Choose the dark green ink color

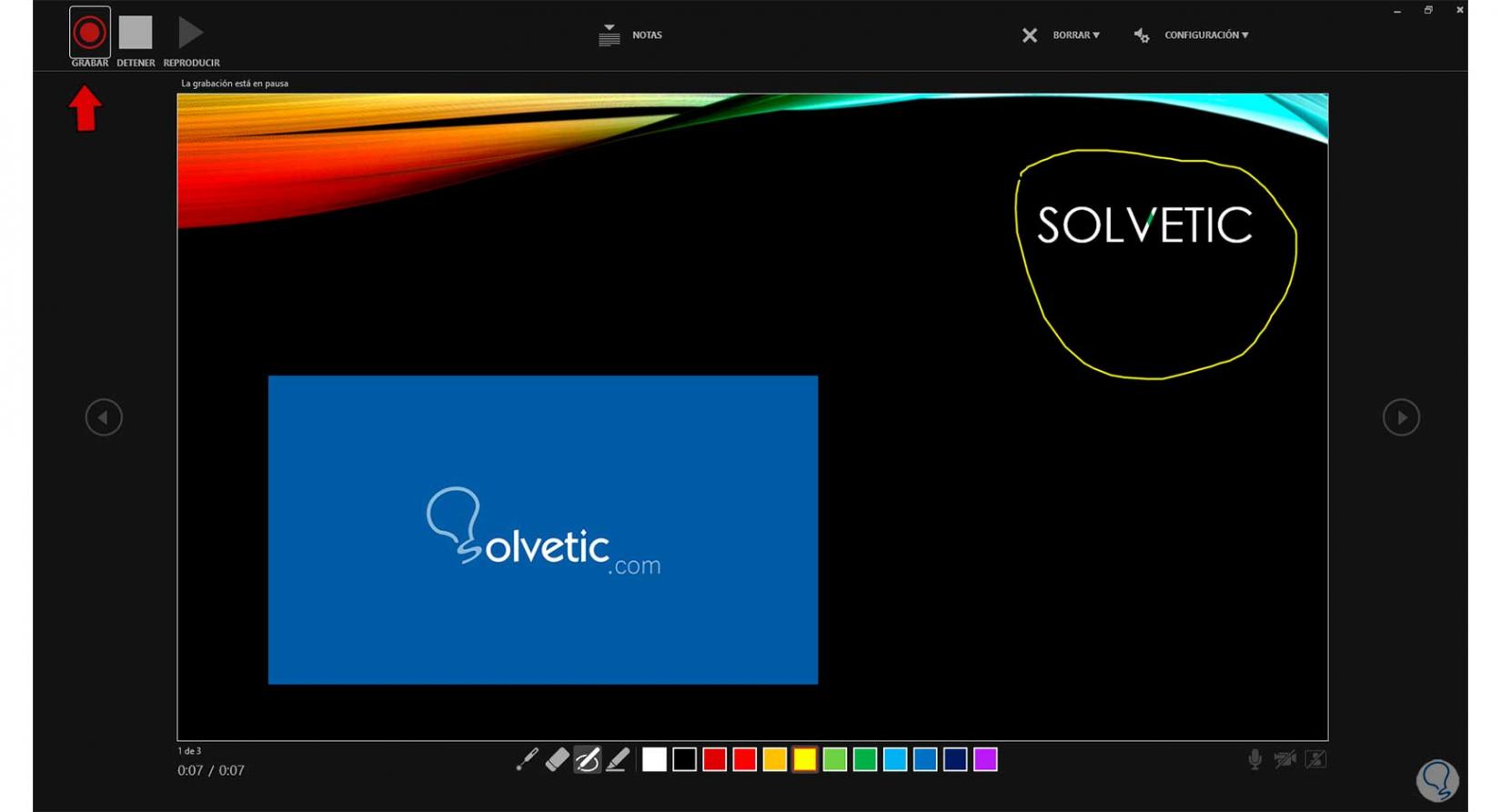(x=864, y=759)
